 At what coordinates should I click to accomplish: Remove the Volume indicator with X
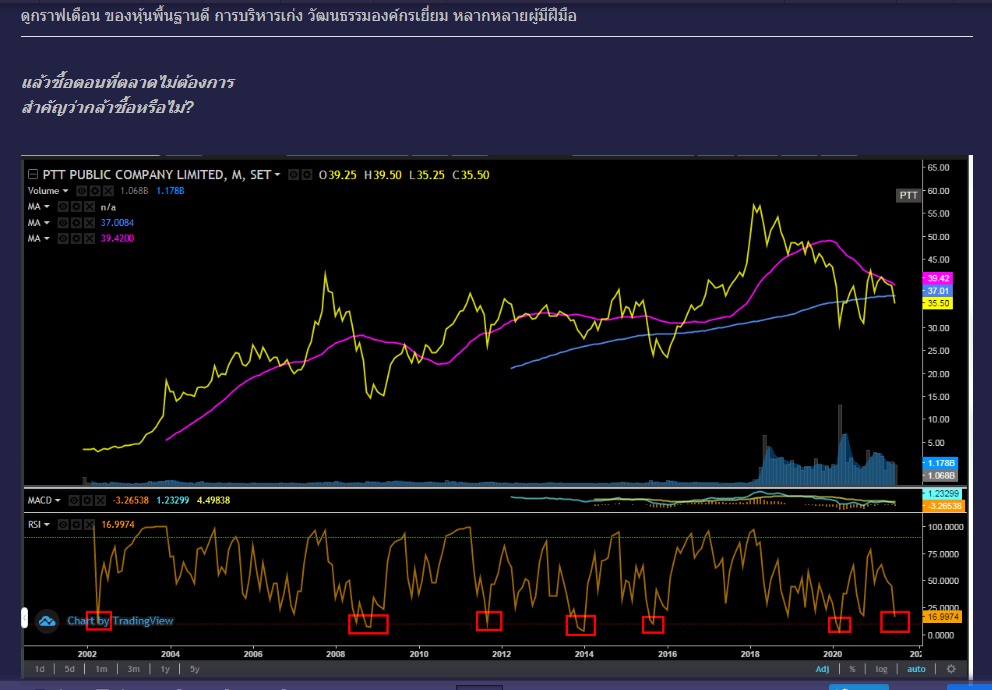click(x=108, y=190)
